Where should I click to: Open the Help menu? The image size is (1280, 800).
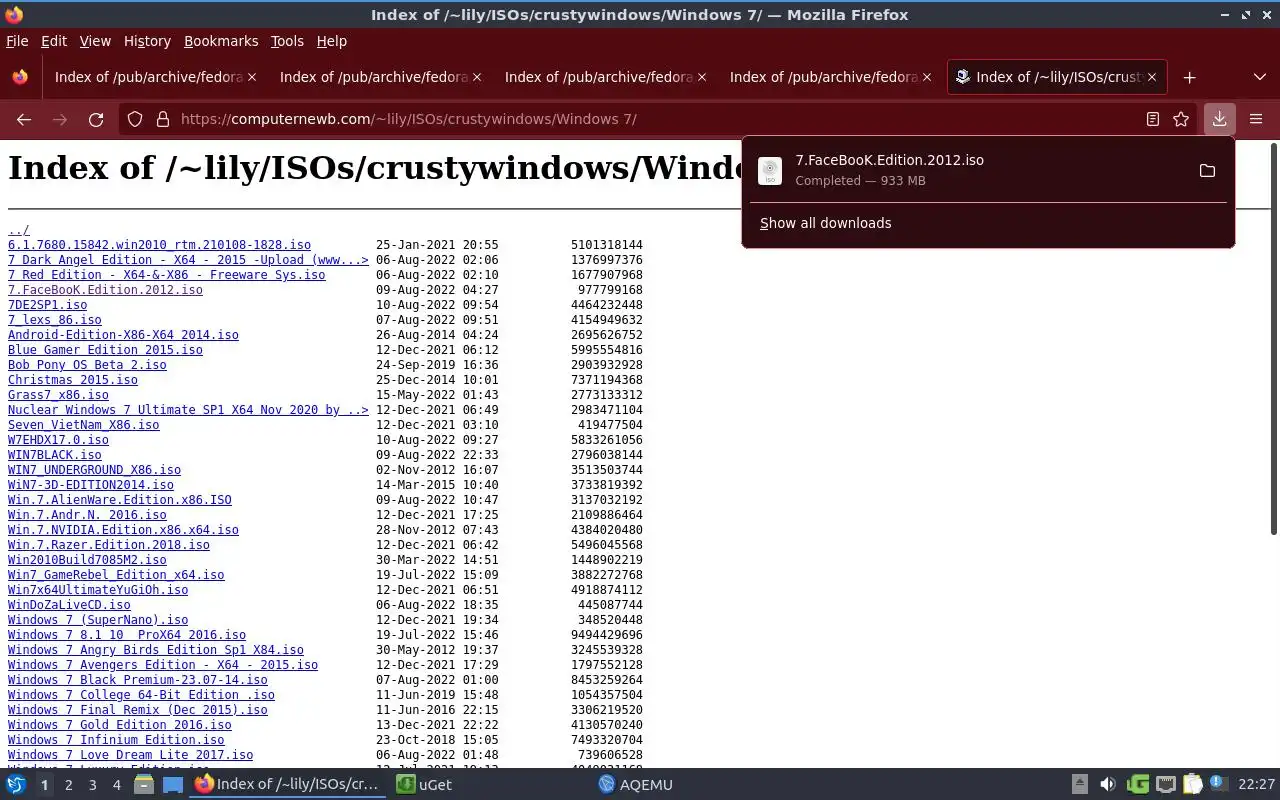[x=332, y=41]
